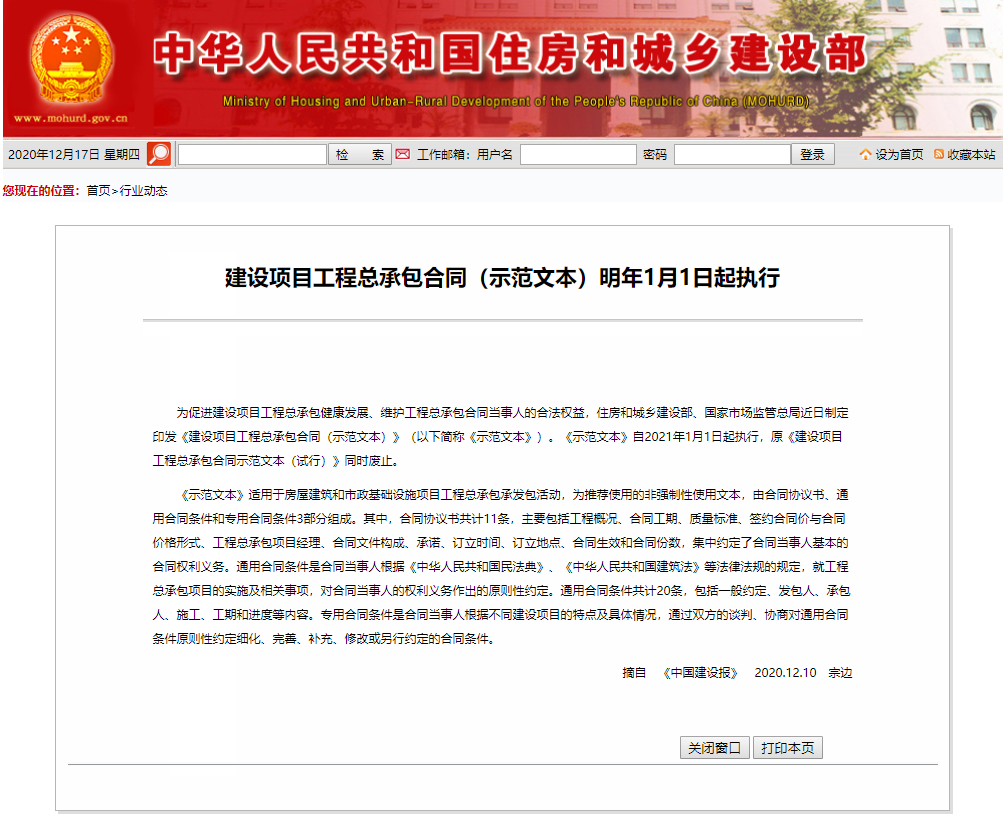1005x815 pixels.
Task: Focus the search keyword input box
Action: tap(252, 155)
